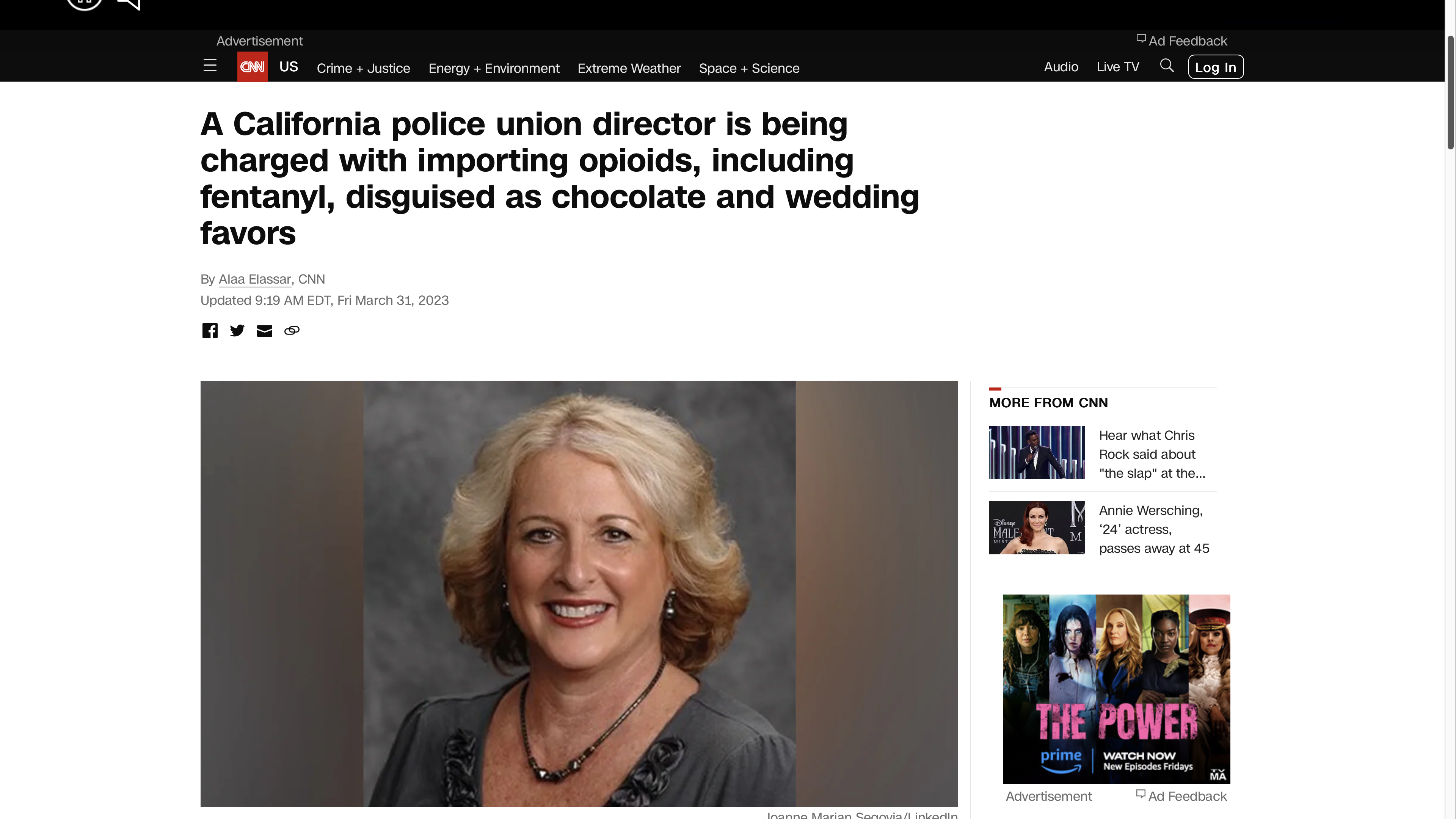Image resolution: width=1456 pixels, height=819 pixels.
Task: Click the CNN logo
Action: pos(252,67)
